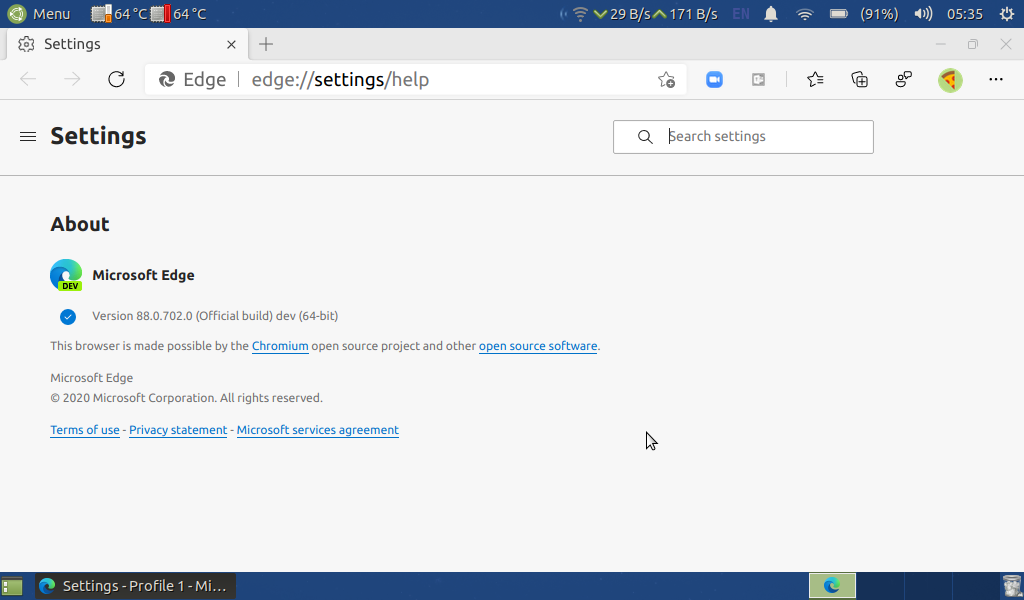Open the pizza profile avatar

pyautogui.click(x=947, y=79)
